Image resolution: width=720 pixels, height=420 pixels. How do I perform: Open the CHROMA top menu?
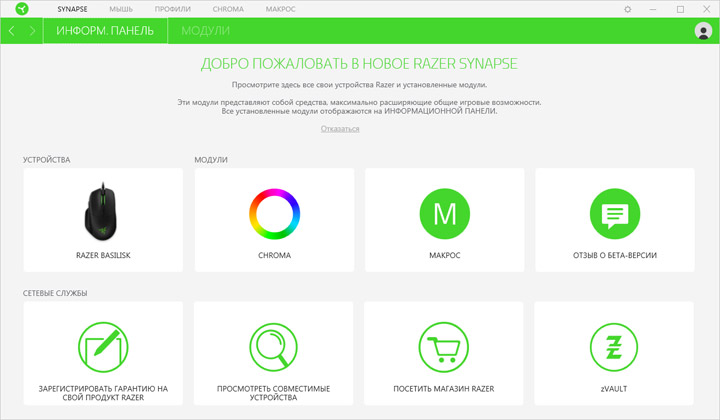coord(228,9)
